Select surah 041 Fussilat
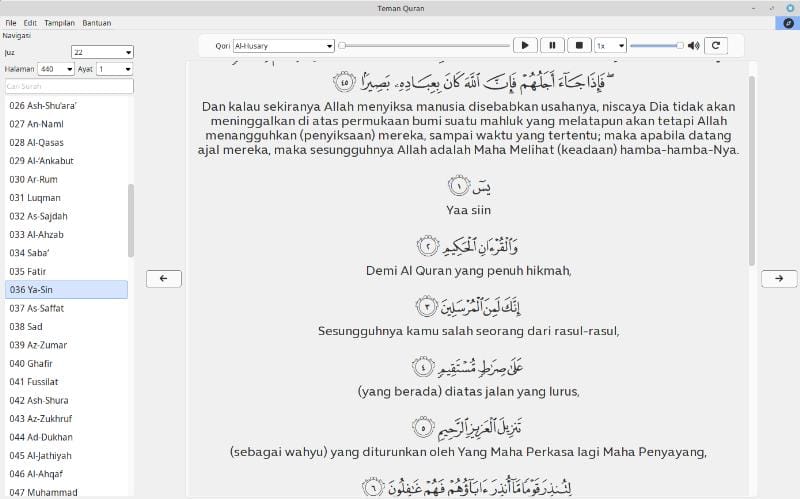800x499 pixels. 66,382
